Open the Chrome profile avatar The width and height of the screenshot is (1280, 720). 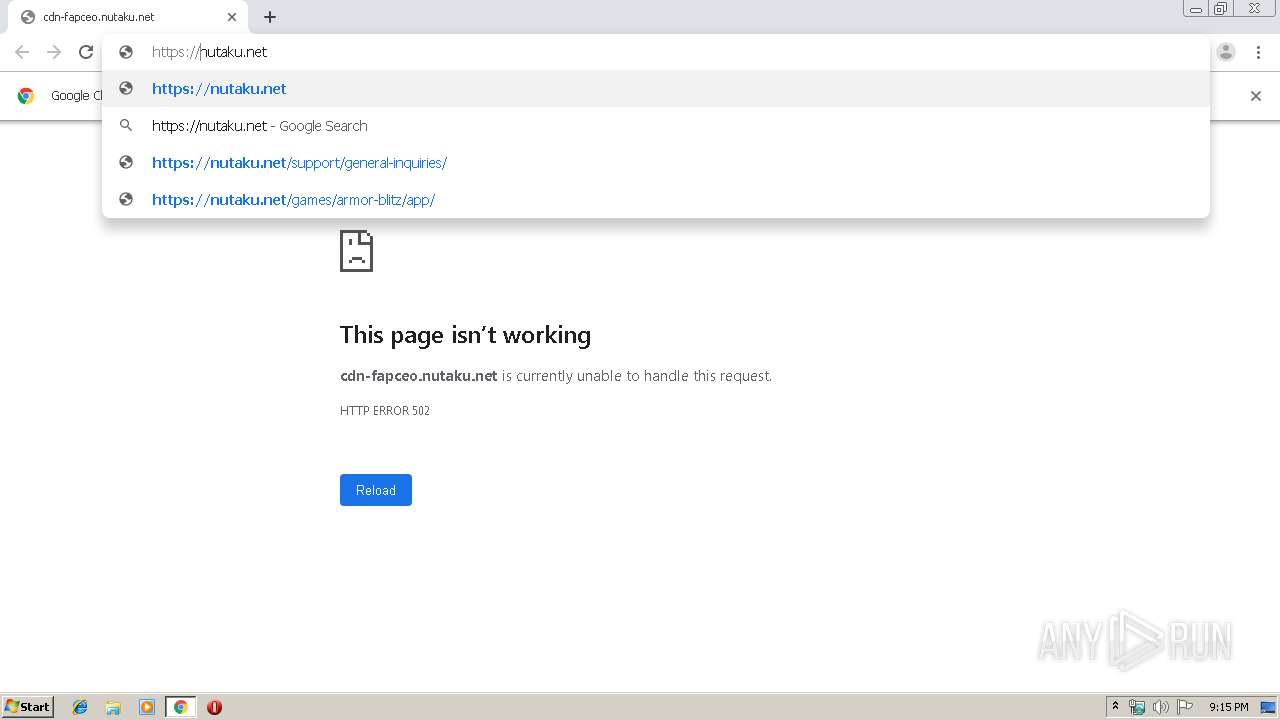point(1226,52)
